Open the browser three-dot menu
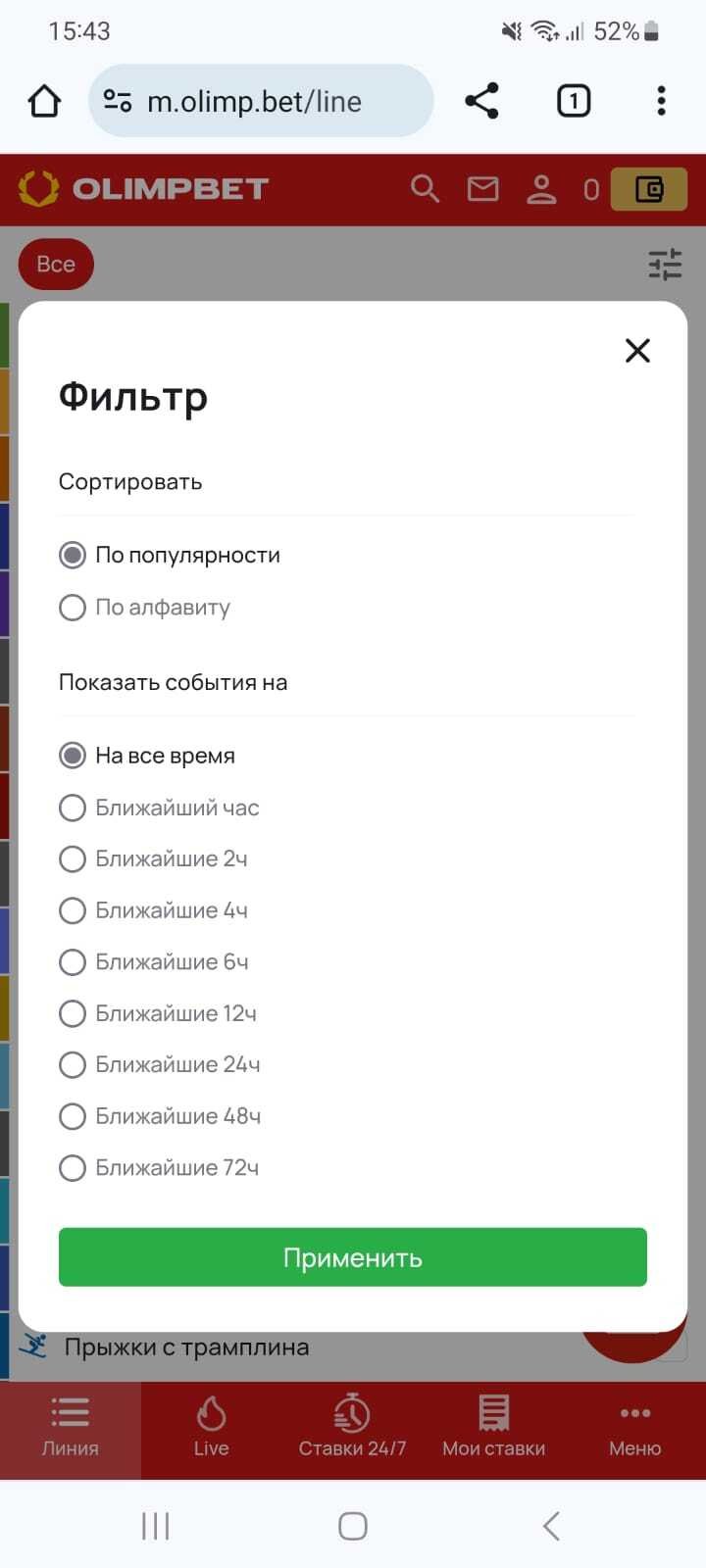The width and height of the screenshot is (706, 1568). point(661,101)
